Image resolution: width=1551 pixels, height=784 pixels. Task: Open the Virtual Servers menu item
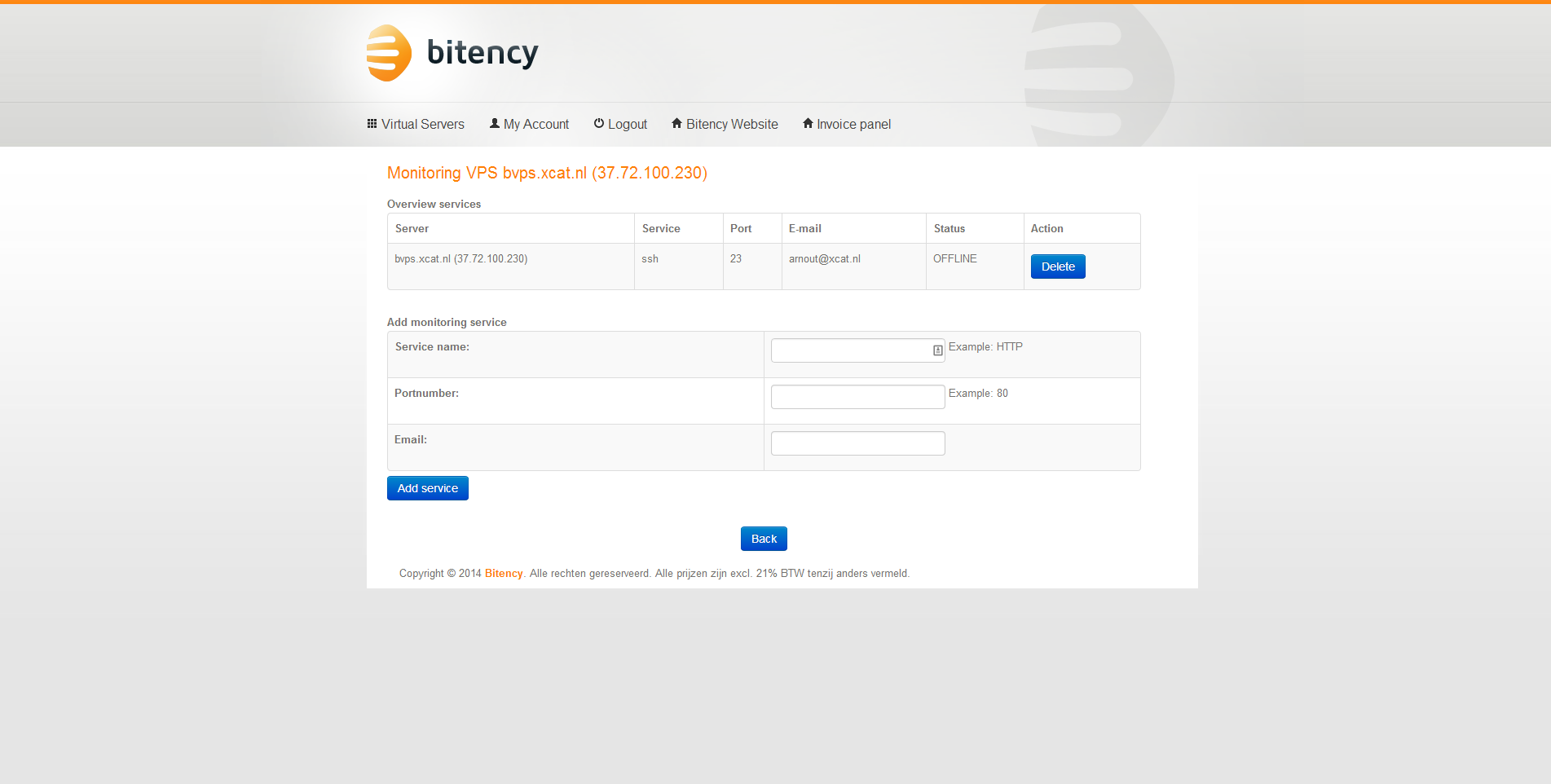click(x=422, y=125)
